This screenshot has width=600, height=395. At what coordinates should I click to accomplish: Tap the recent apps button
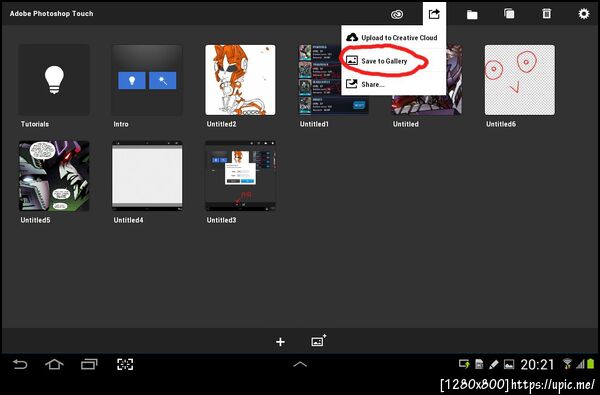tap(89, 364)
